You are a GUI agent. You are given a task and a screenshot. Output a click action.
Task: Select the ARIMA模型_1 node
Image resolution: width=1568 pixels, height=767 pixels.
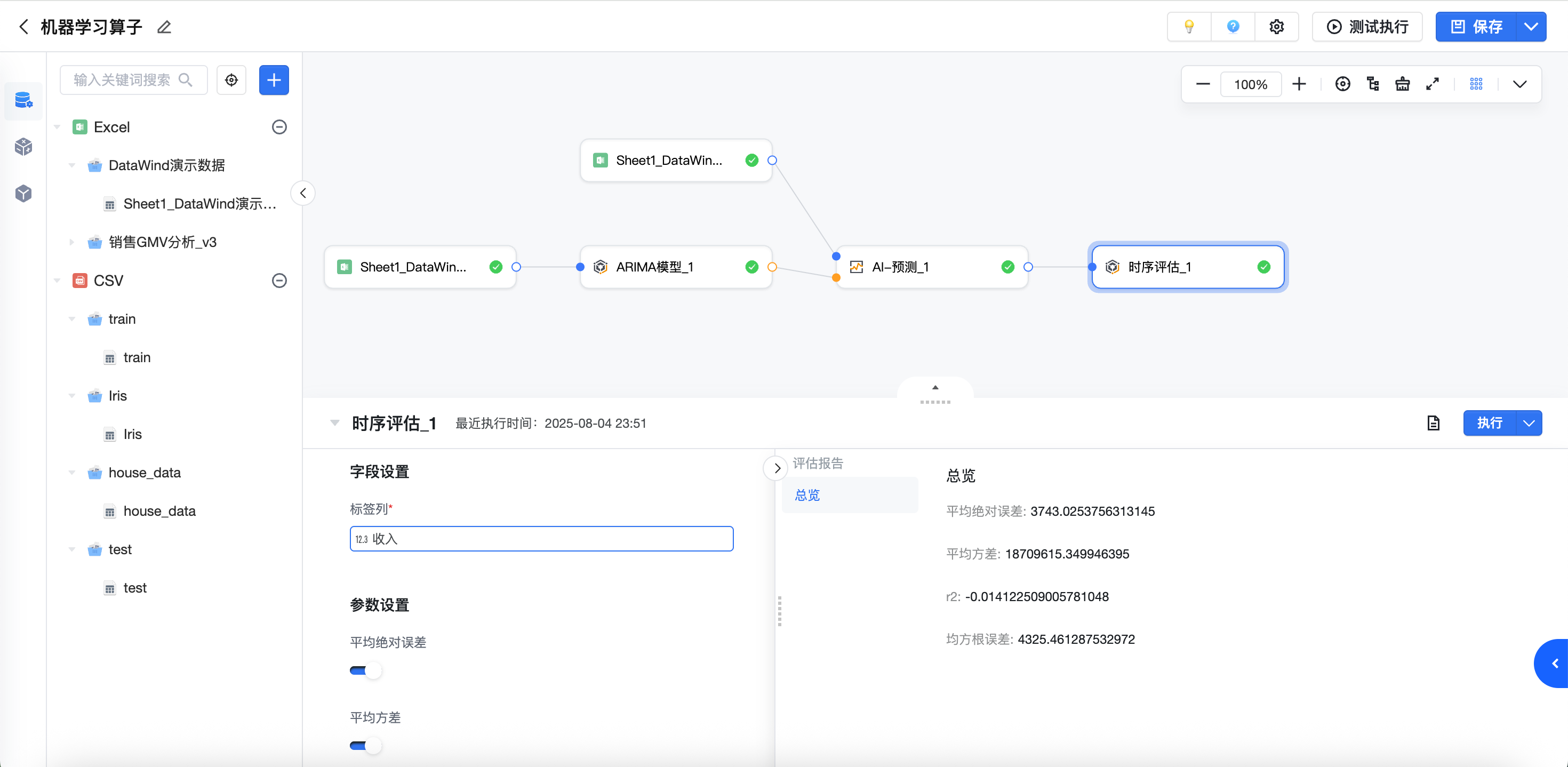click(676, 267)
